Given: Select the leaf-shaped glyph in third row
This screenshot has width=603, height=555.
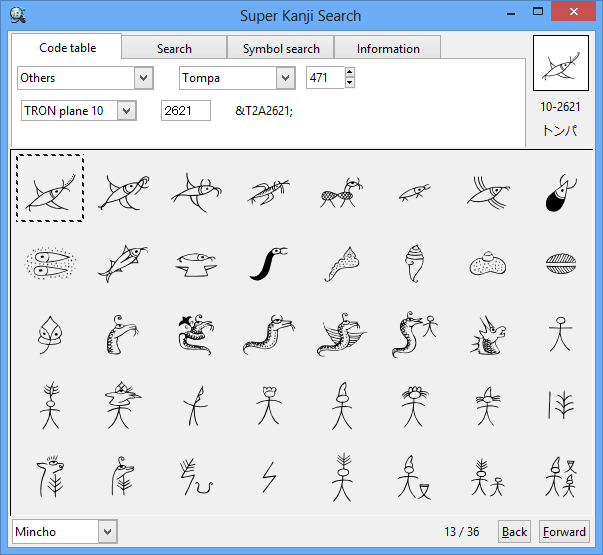Looking at the screenshot, I should tap(50, 334).
